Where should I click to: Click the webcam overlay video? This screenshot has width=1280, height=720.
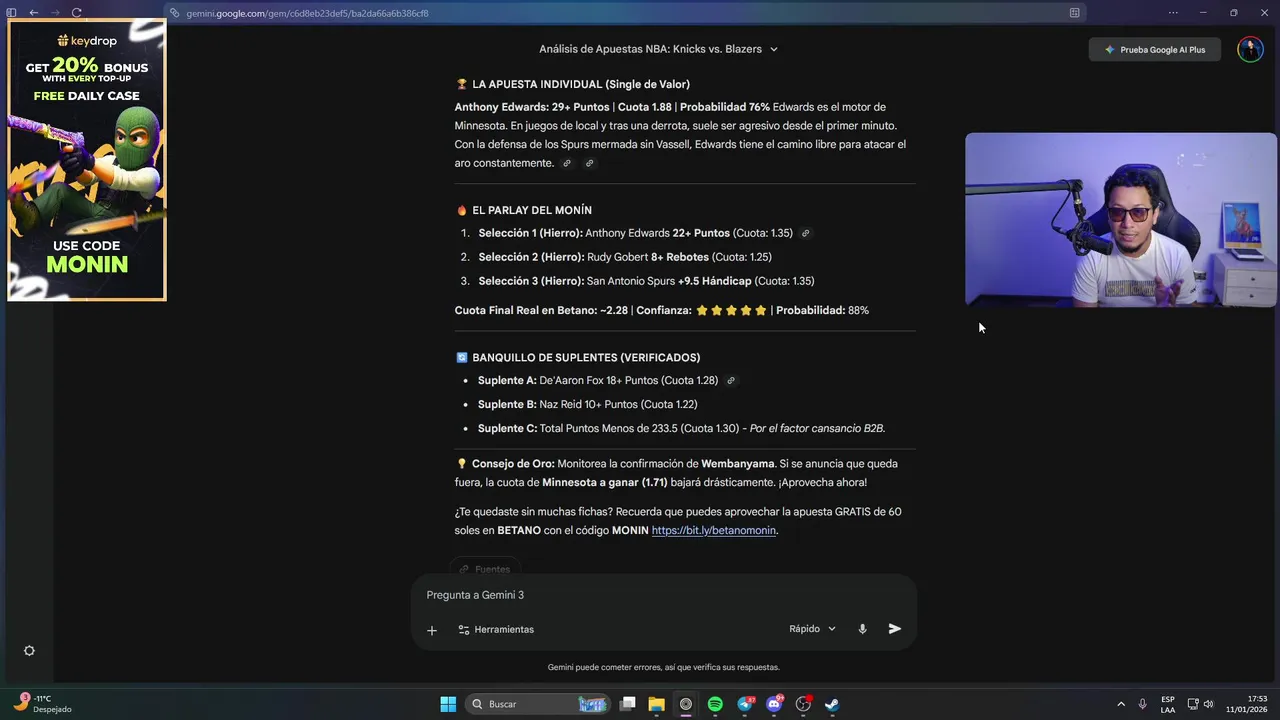point(1121,220)
